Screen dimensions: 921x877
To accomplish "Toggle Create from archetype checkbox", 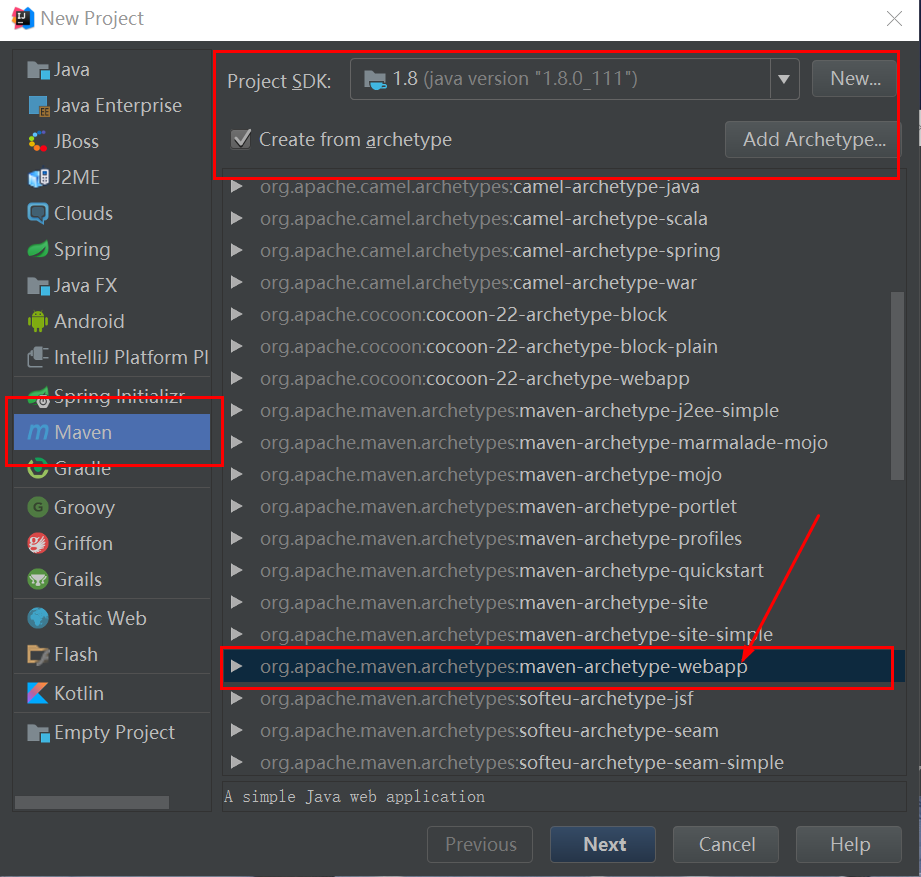I will click(x=241, y=140).
